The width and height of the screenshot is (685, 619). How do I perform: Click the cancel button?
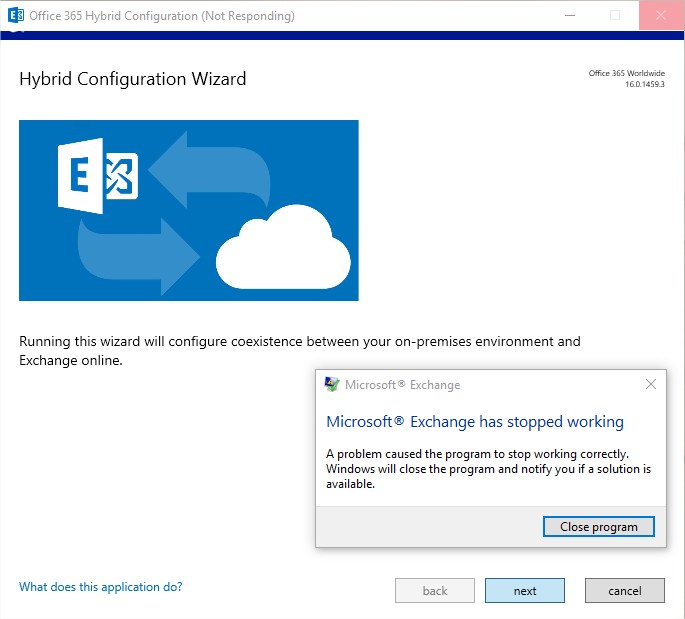pos(625,591)
